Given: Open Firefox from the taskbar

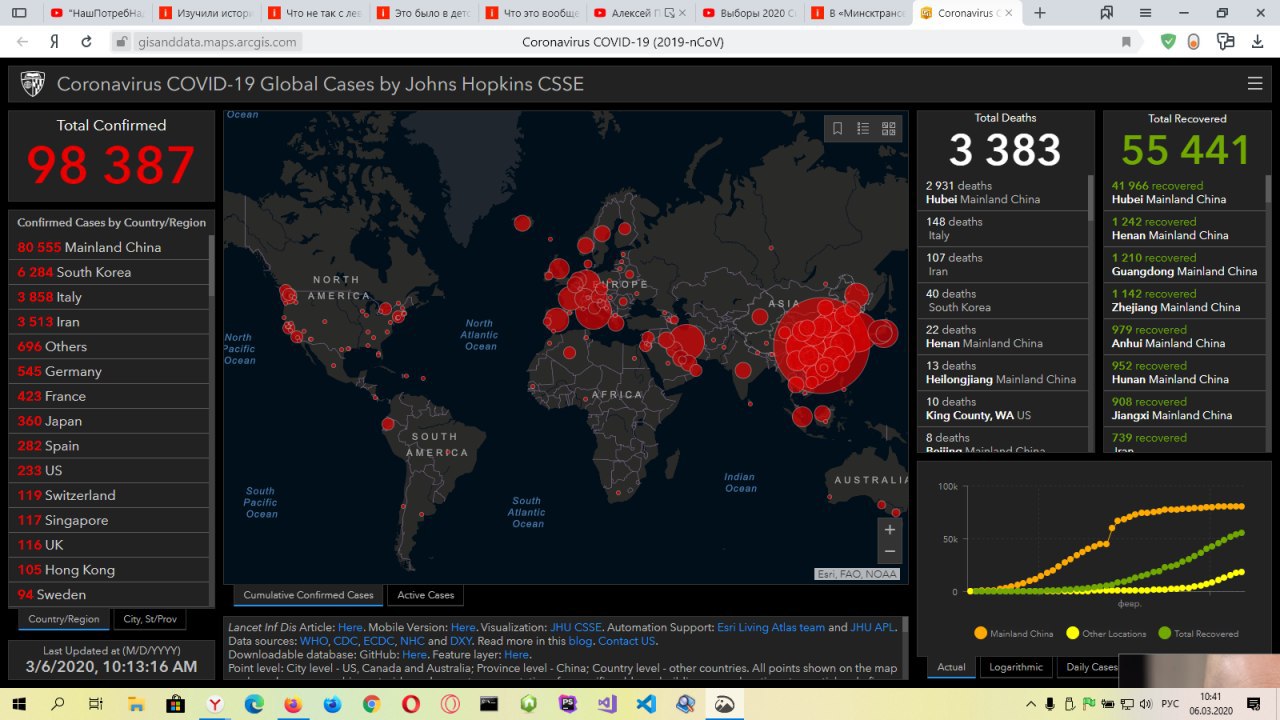Looking at the screenshot, I should click(x=292, y=704).
